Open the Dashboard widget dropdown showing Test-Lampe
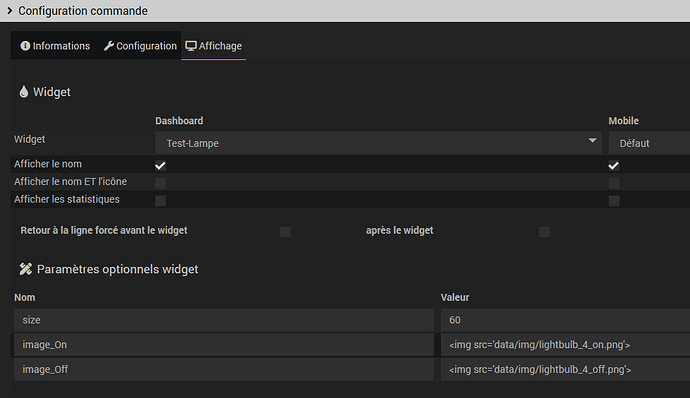 tap(378, 143)
